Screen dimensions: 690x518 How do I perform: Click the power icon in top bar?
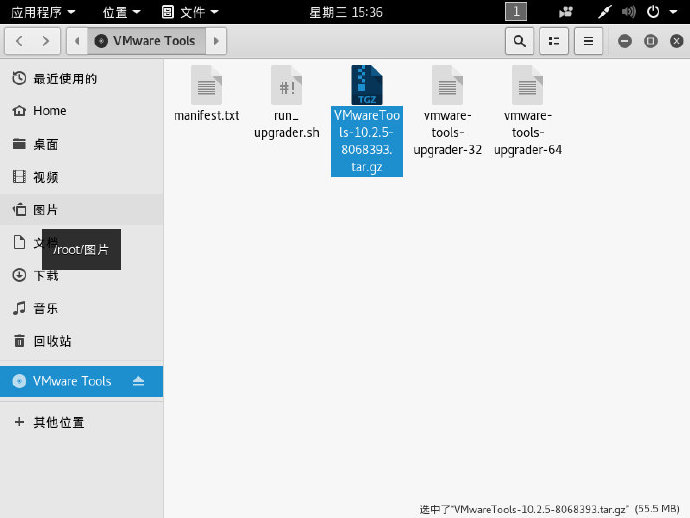[x=653, y=12]
